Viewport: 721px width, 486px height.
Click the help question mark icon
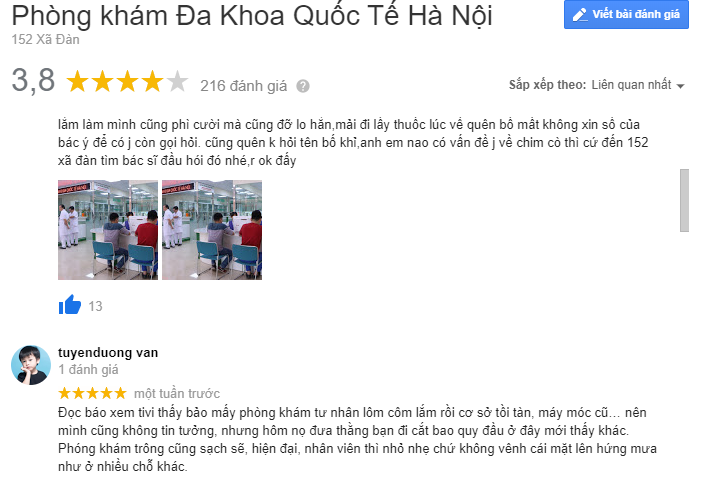pos(303,86)
